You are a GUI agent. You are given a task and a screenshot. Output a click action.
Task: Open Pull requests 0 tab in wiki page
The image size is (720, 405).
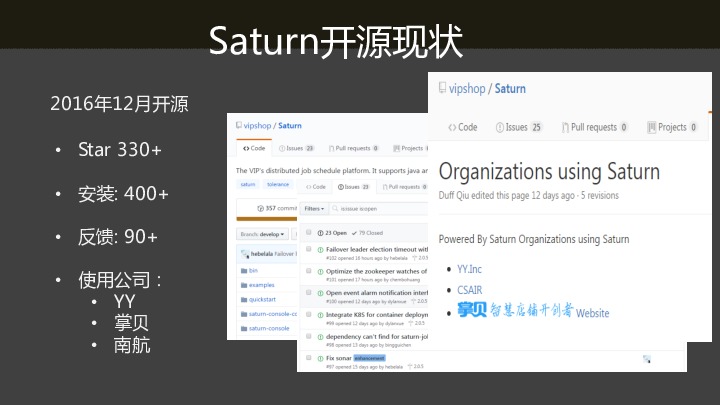[594, 127]
